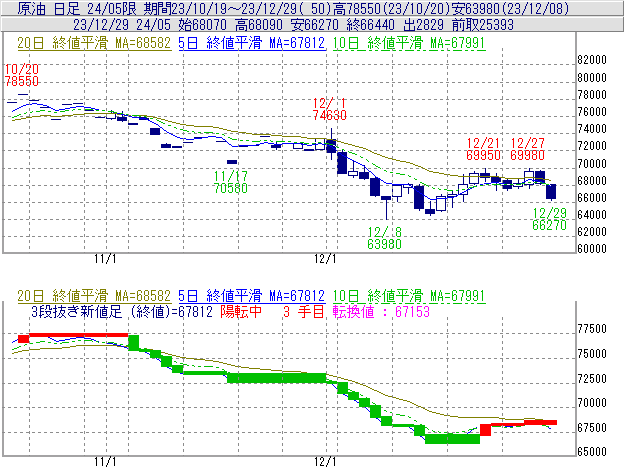Click the 前取25393 open interest value
The width and height of the screenshot is (624, 475).
pyautogui.click(x=483, y=25)
